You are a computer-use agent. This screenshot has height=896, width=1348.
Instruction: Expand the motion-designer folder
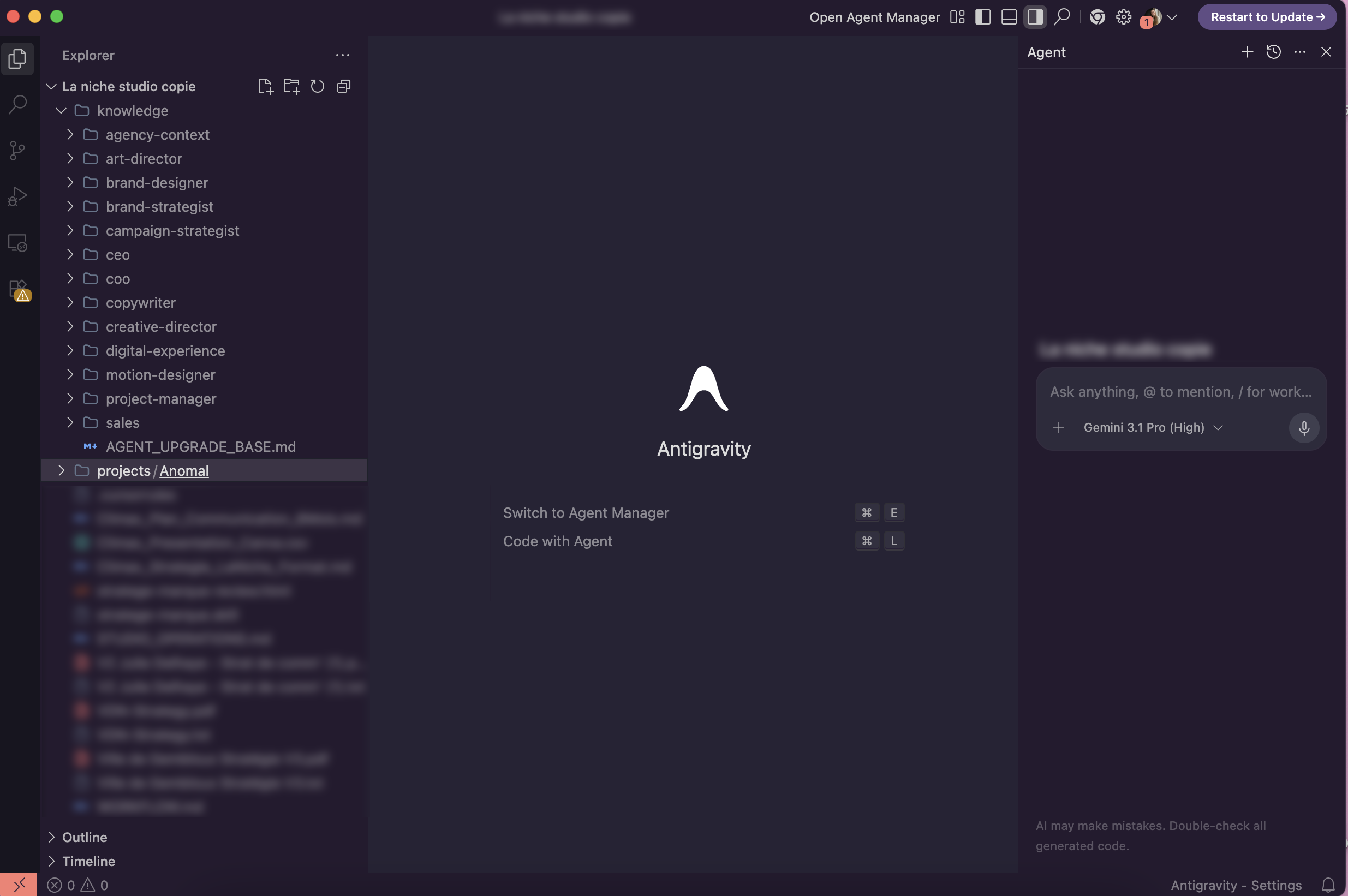tap(70, 374)
